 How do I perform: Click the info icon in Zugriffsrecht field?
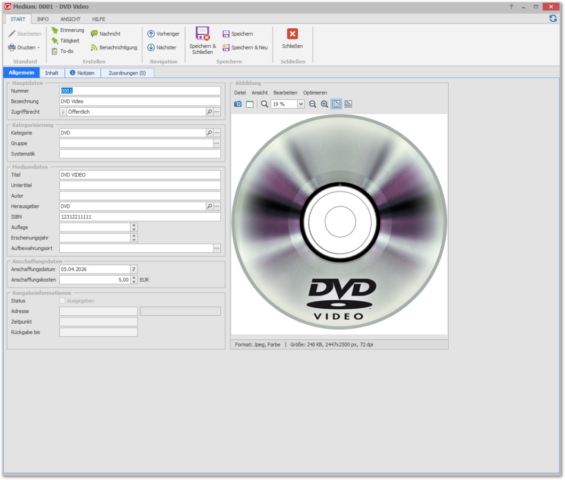[63, 112]
